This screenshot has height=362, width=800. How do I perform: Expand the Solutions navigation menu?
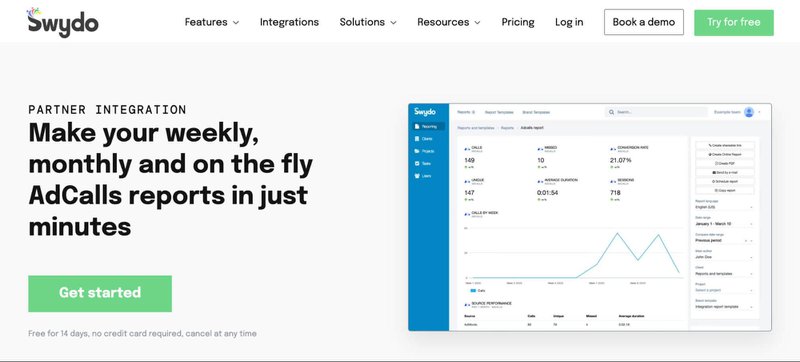(x=368, y=22)
